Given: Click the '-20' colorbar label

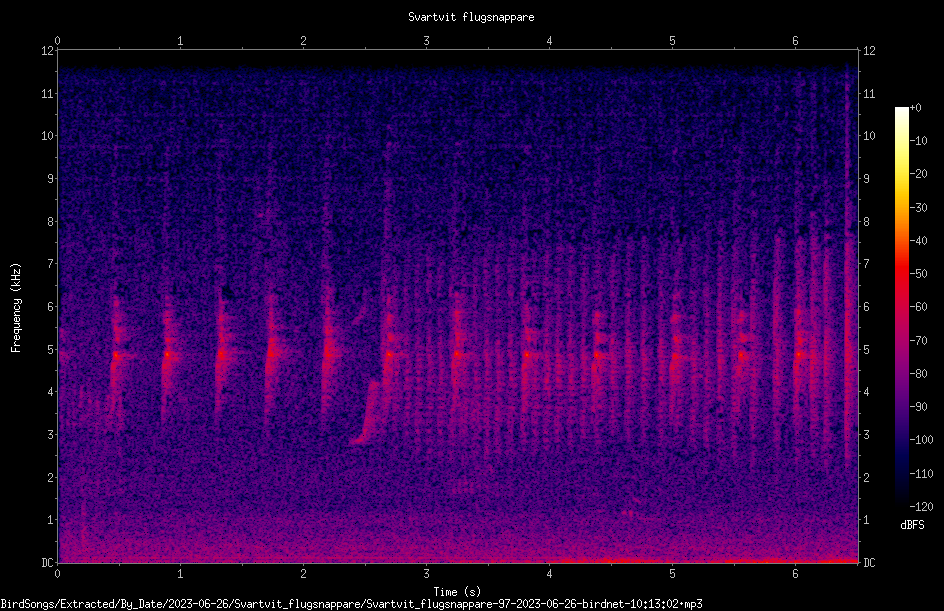Looking at the screenshot, I should 919,174.
